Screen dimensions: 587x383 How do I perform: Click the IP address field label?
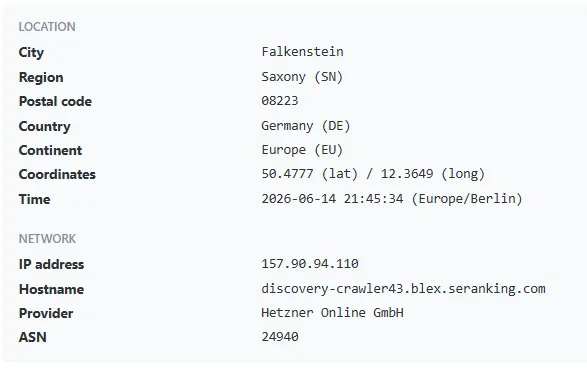coord(51,264)
